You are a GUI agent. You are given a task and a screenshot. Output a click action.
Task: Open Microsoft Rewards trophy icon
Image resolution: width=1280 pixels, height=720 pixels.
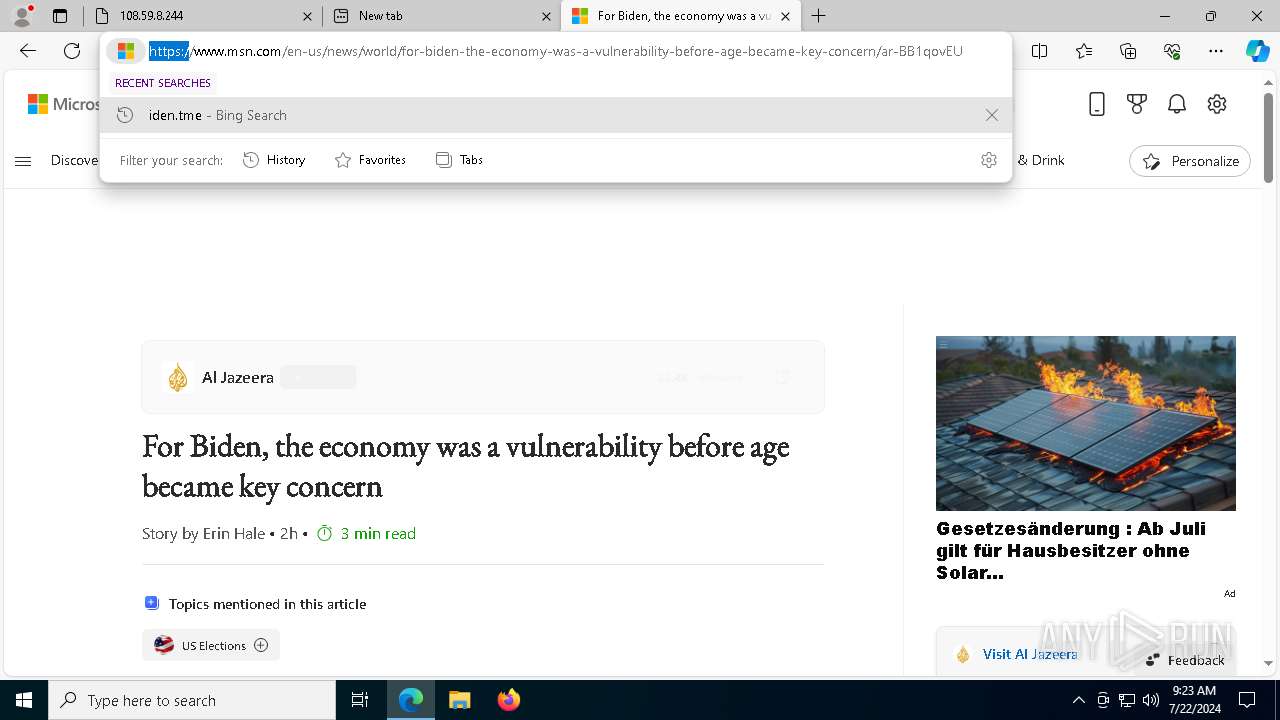point(1137,104)
